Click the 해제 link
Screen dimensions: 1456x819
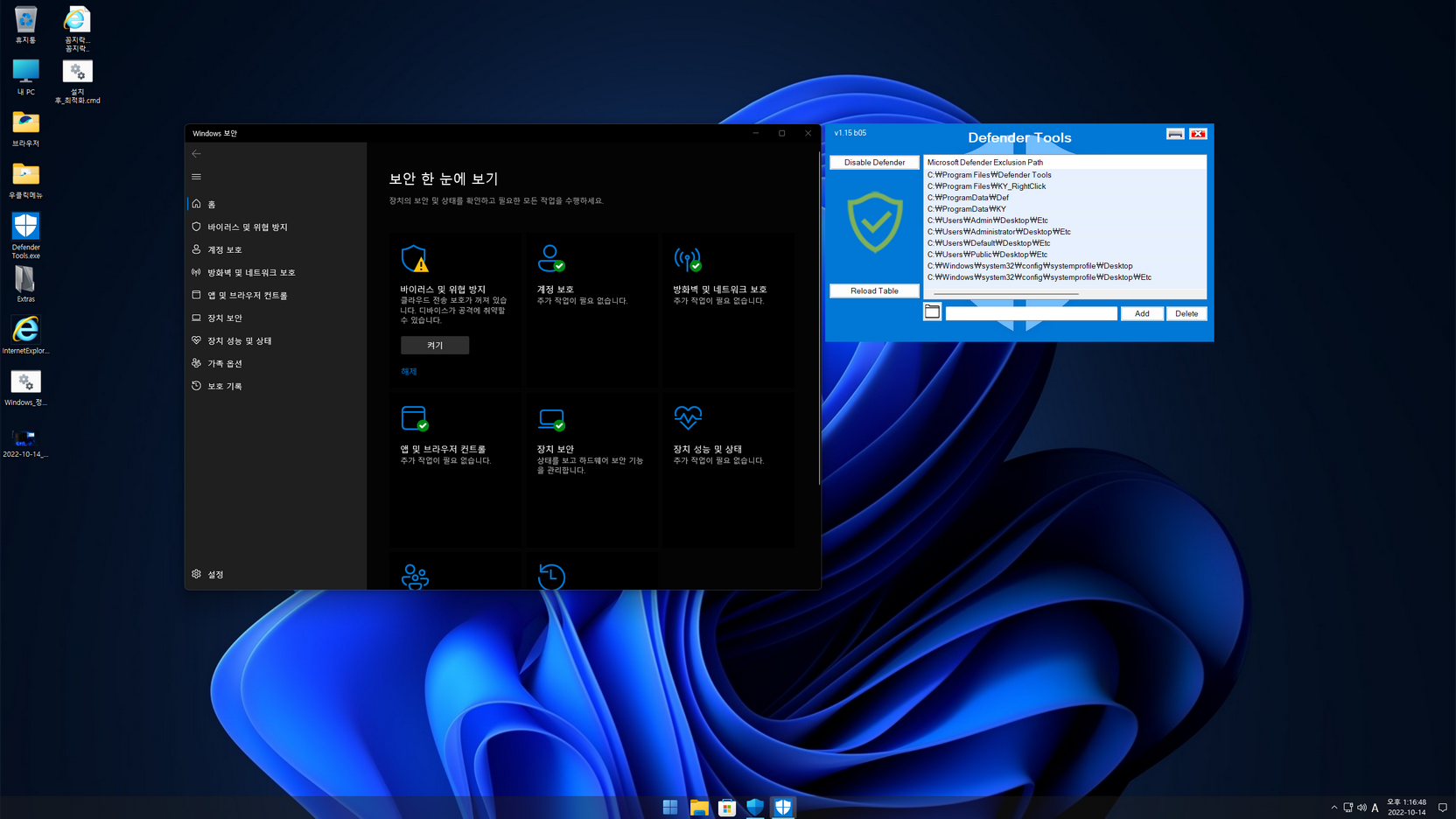[x=409, y=372]
